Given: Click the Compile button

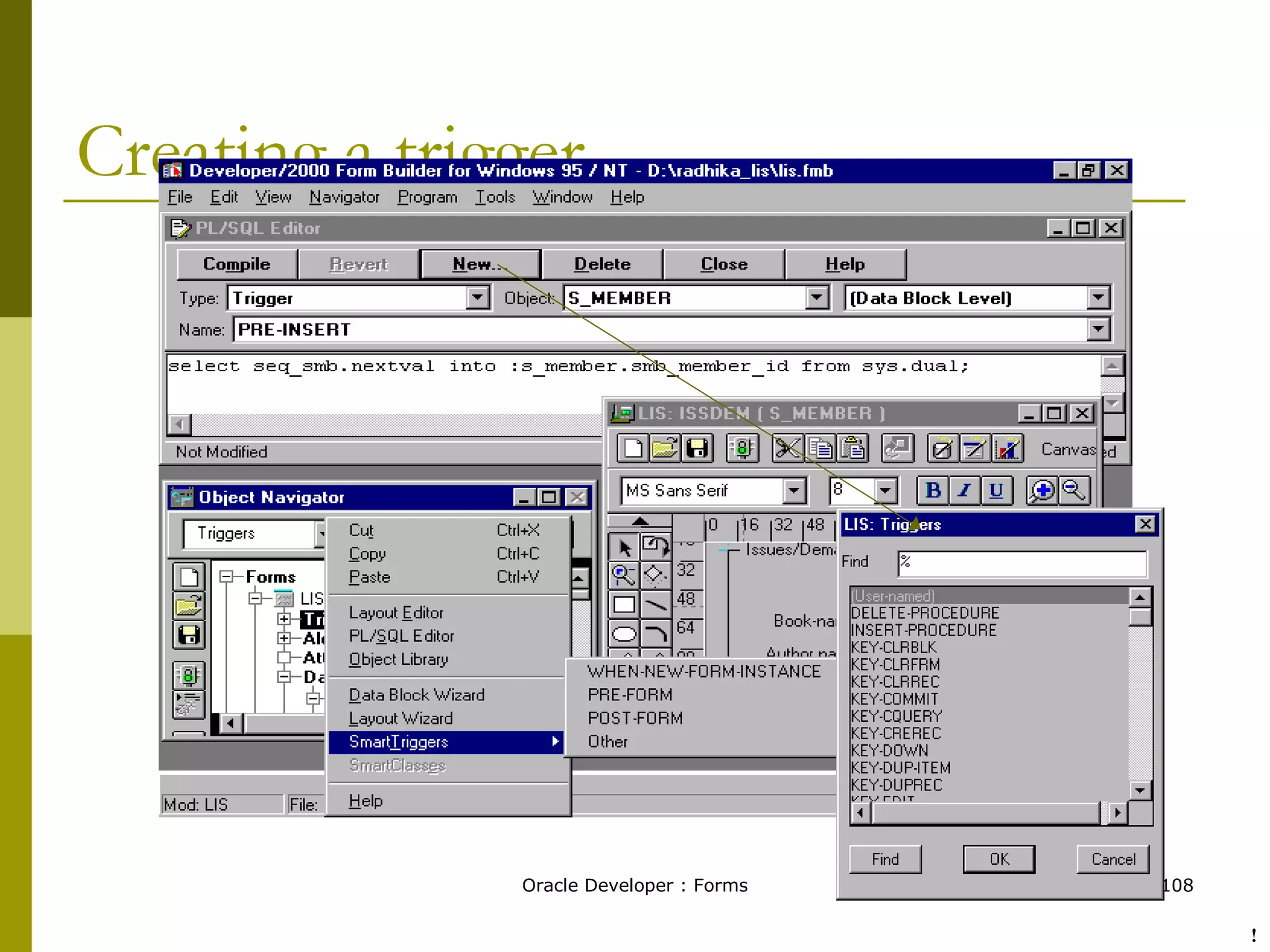Looking at the screenshot, I should click(x=236, y=264).
